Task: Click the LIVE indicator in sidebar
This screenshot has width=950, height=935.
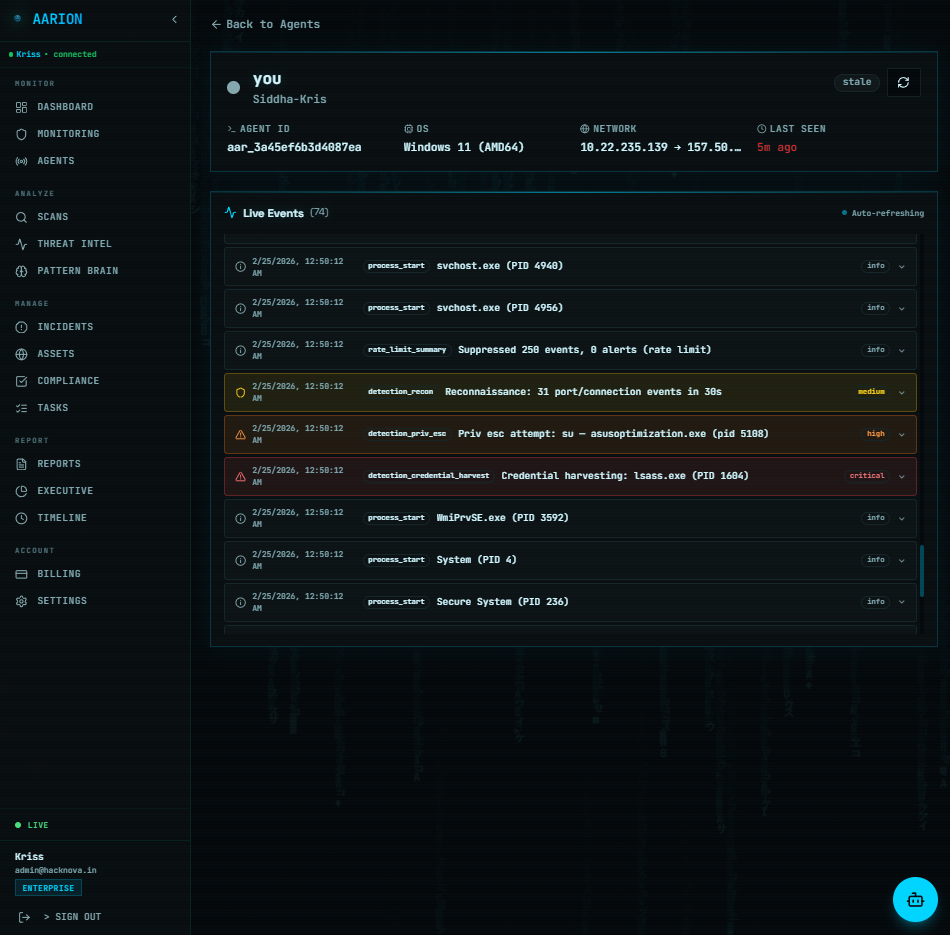Action: [x=32, y=825]
